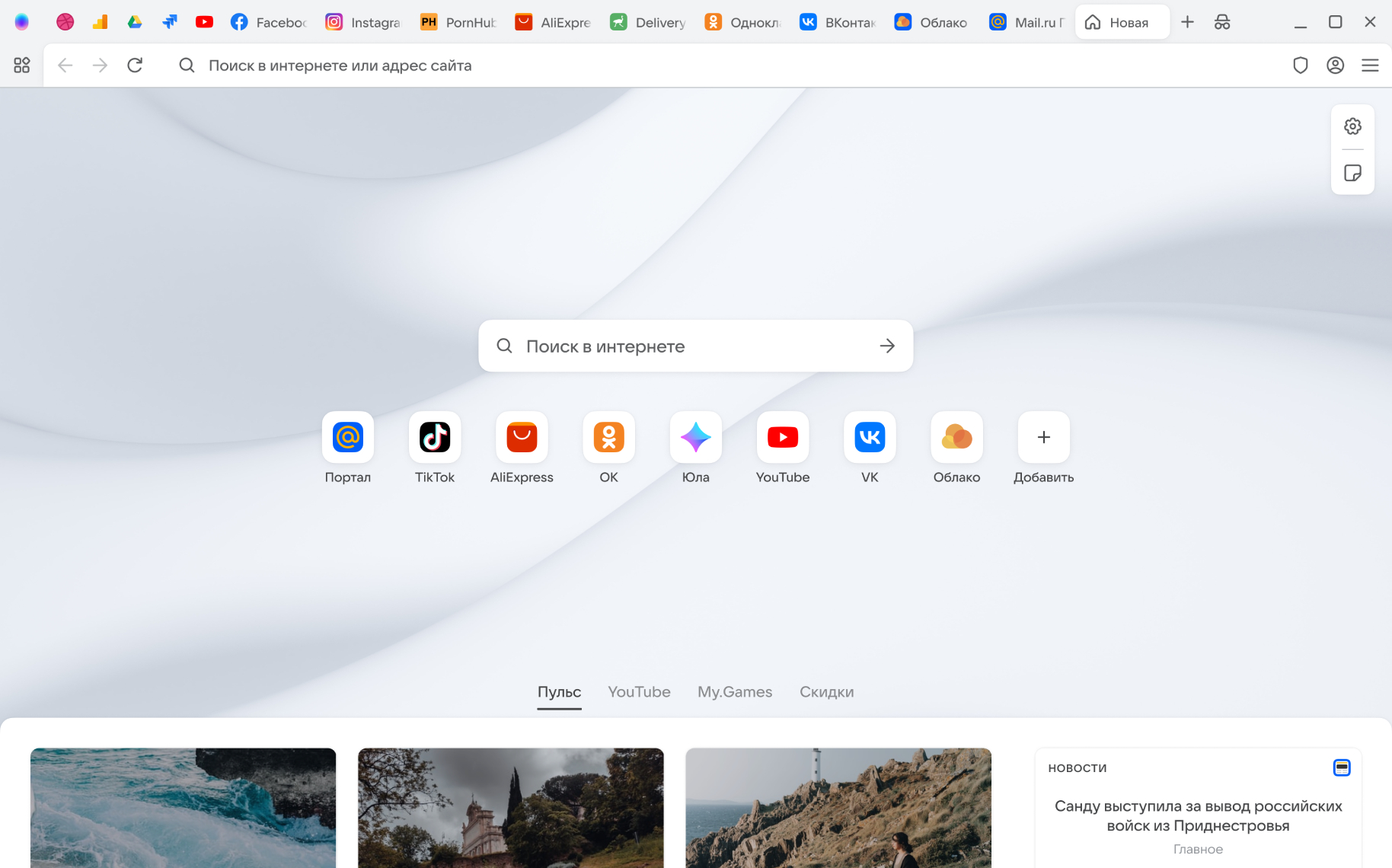
Task: Click the Atom browser logo icon
Action: coord(22,22)
